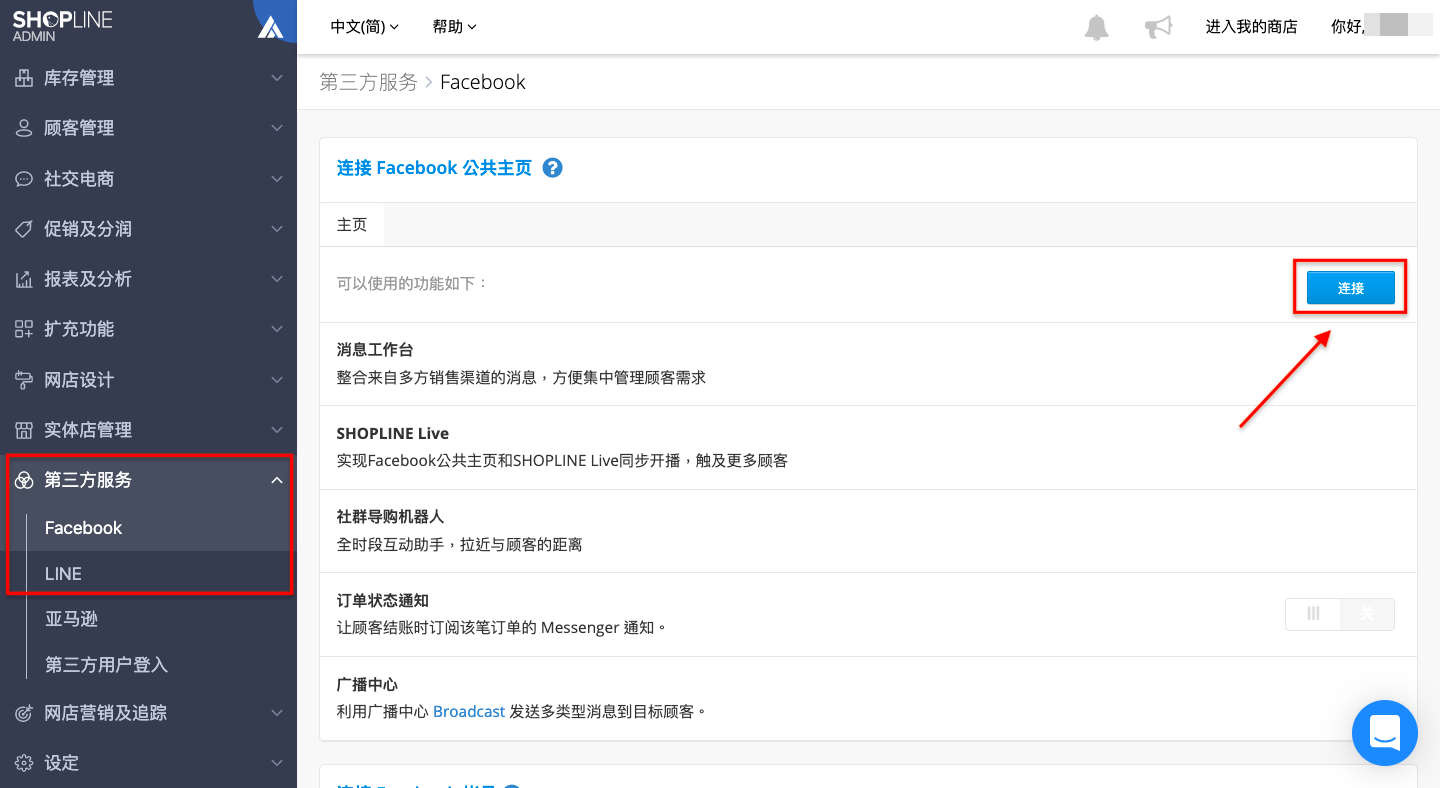Expand the 帮助 help dropdown
The width and height of the screenshot is (1440, 788).
[453, 27]
